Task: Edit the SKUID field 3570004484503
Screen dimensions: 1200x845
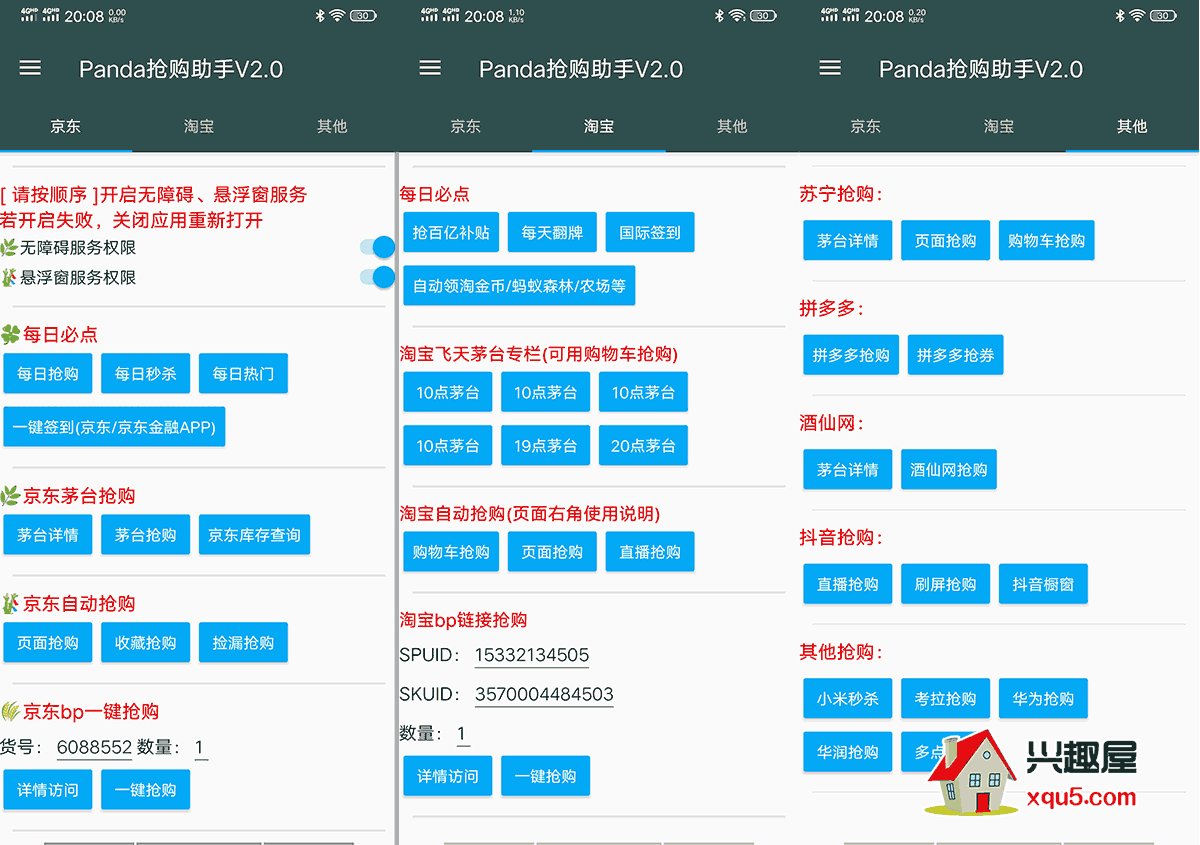Action: tap(544, 695)
